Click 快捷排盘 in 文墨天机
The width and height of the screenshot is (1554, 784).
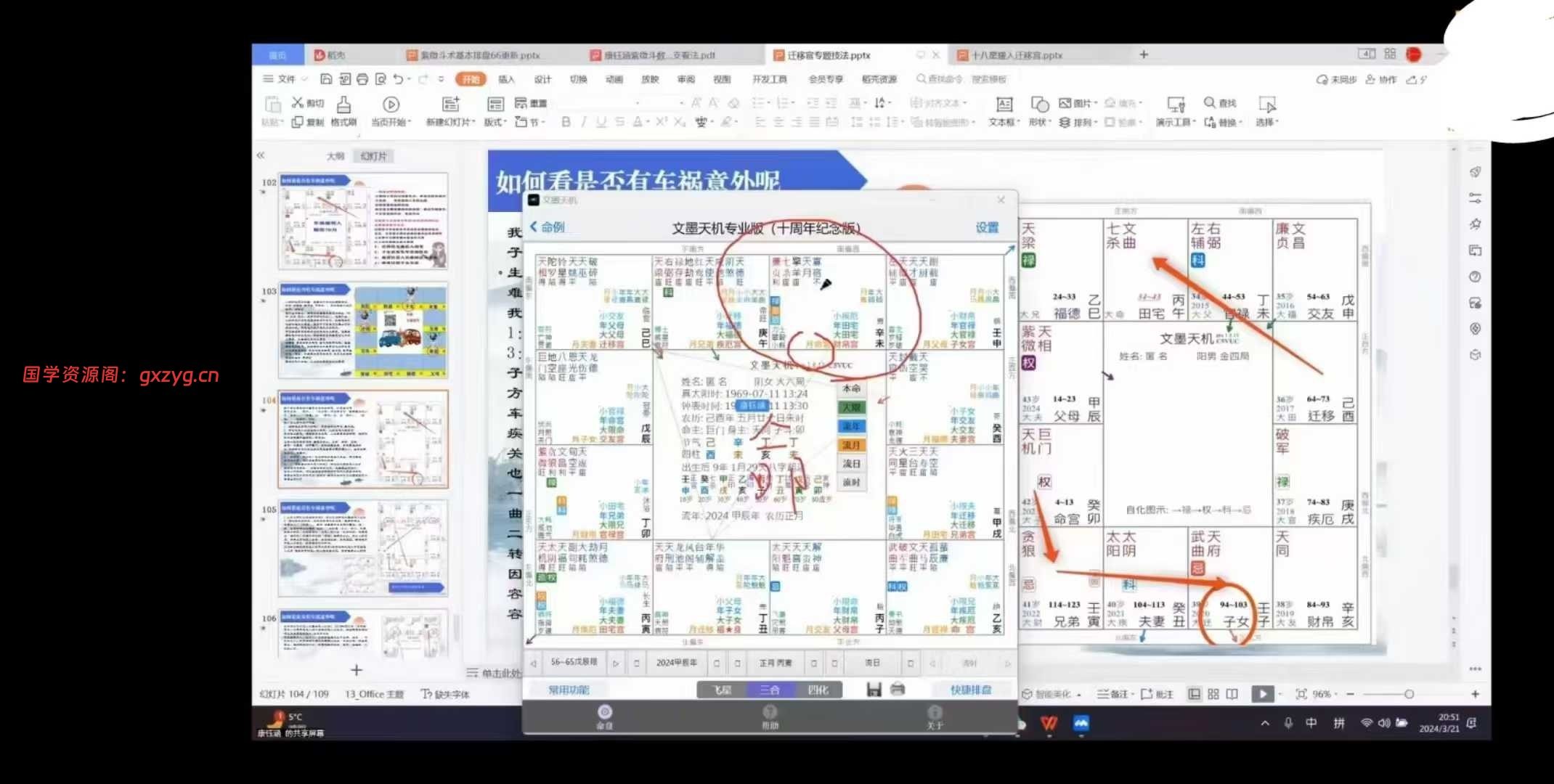(971, 690)
